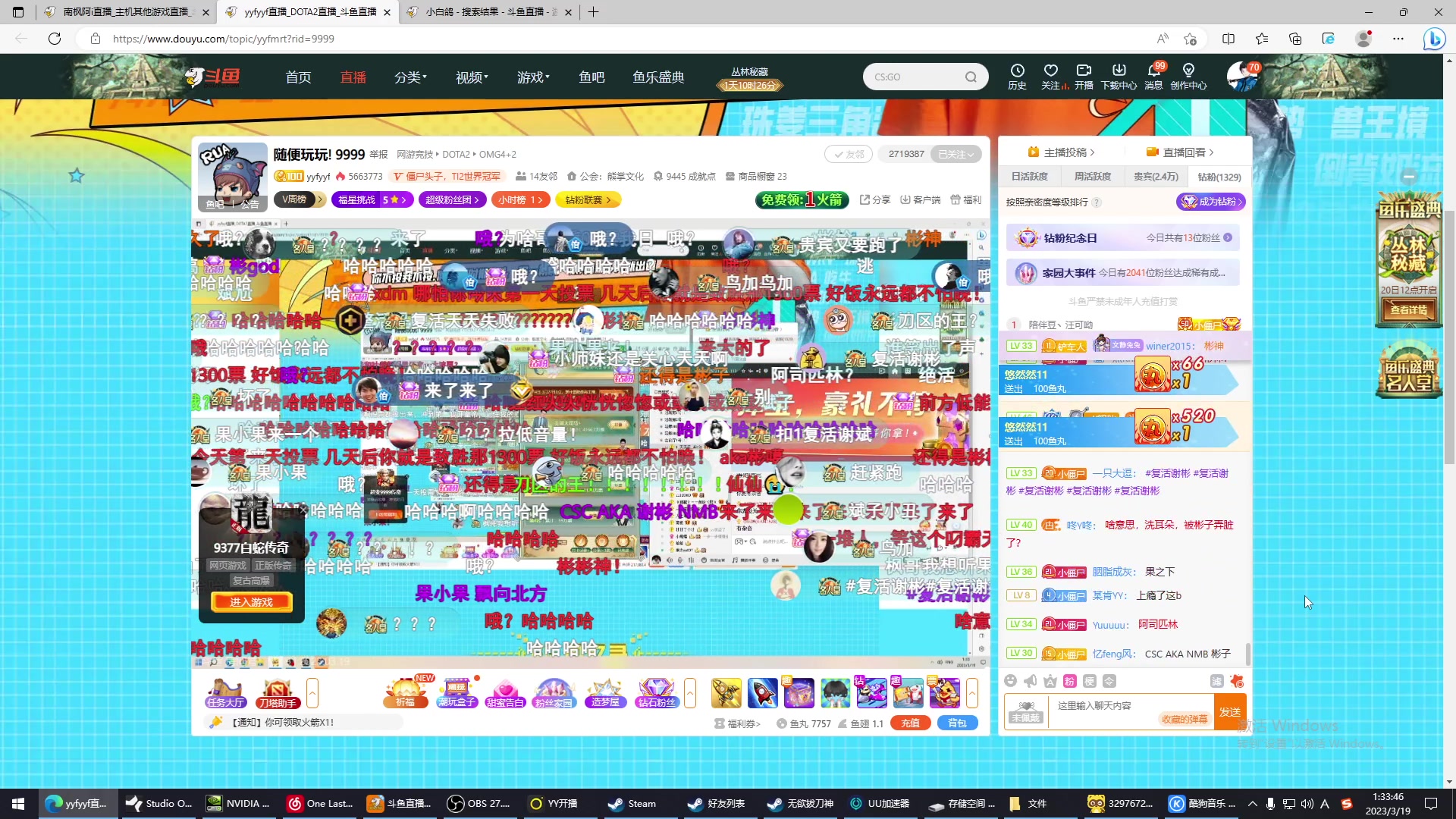Open the 直播回看 chevron link
Screen dimensions: 1456x819
pyautogui.click(x=1180, y=152)
